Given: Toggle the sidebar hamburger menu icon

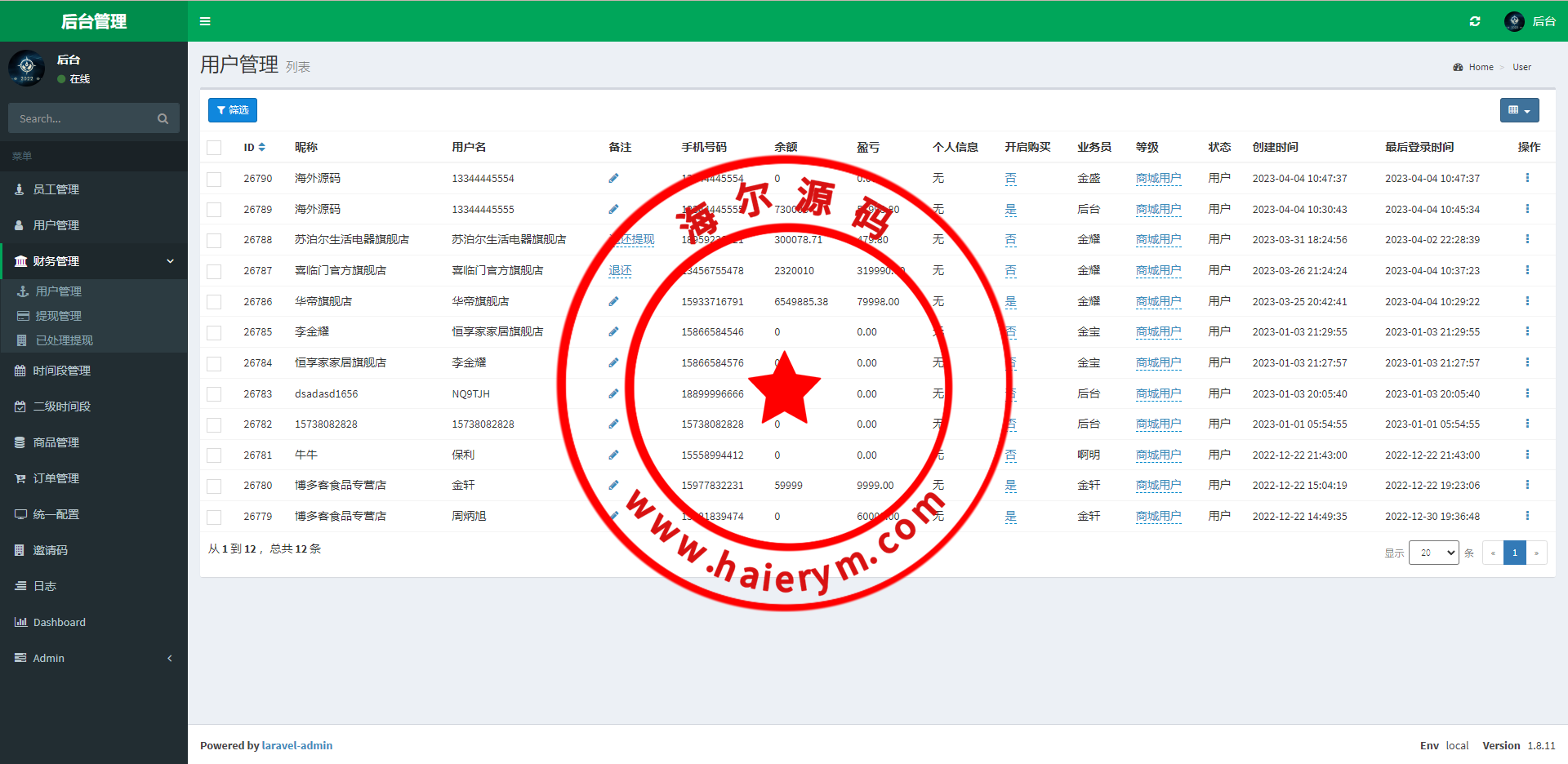Looking at the screenshot, I should pyautogui.click(x=205, y=21).
